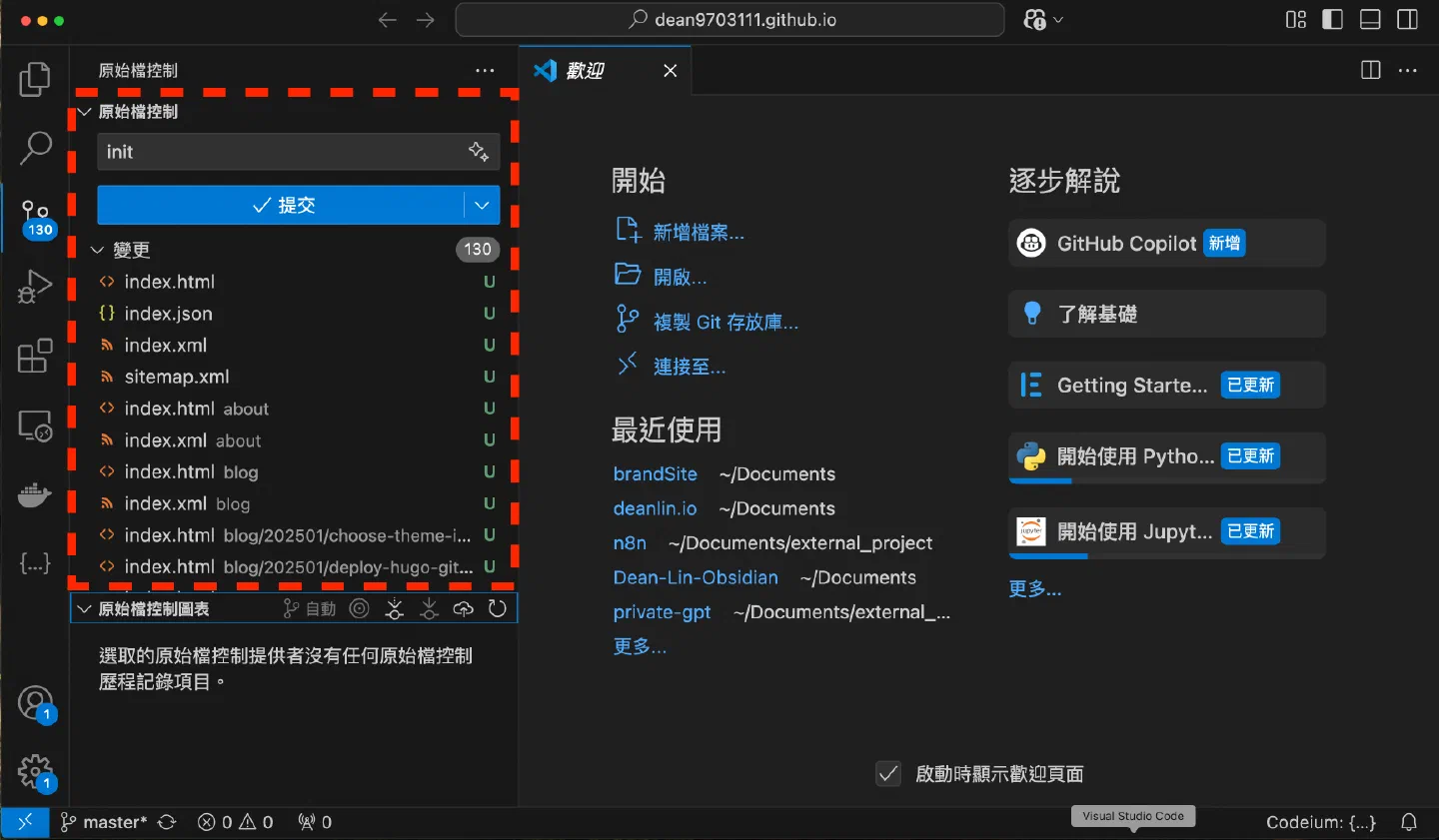Toggle the bottom panel visibility

[x=1371, y=20]
